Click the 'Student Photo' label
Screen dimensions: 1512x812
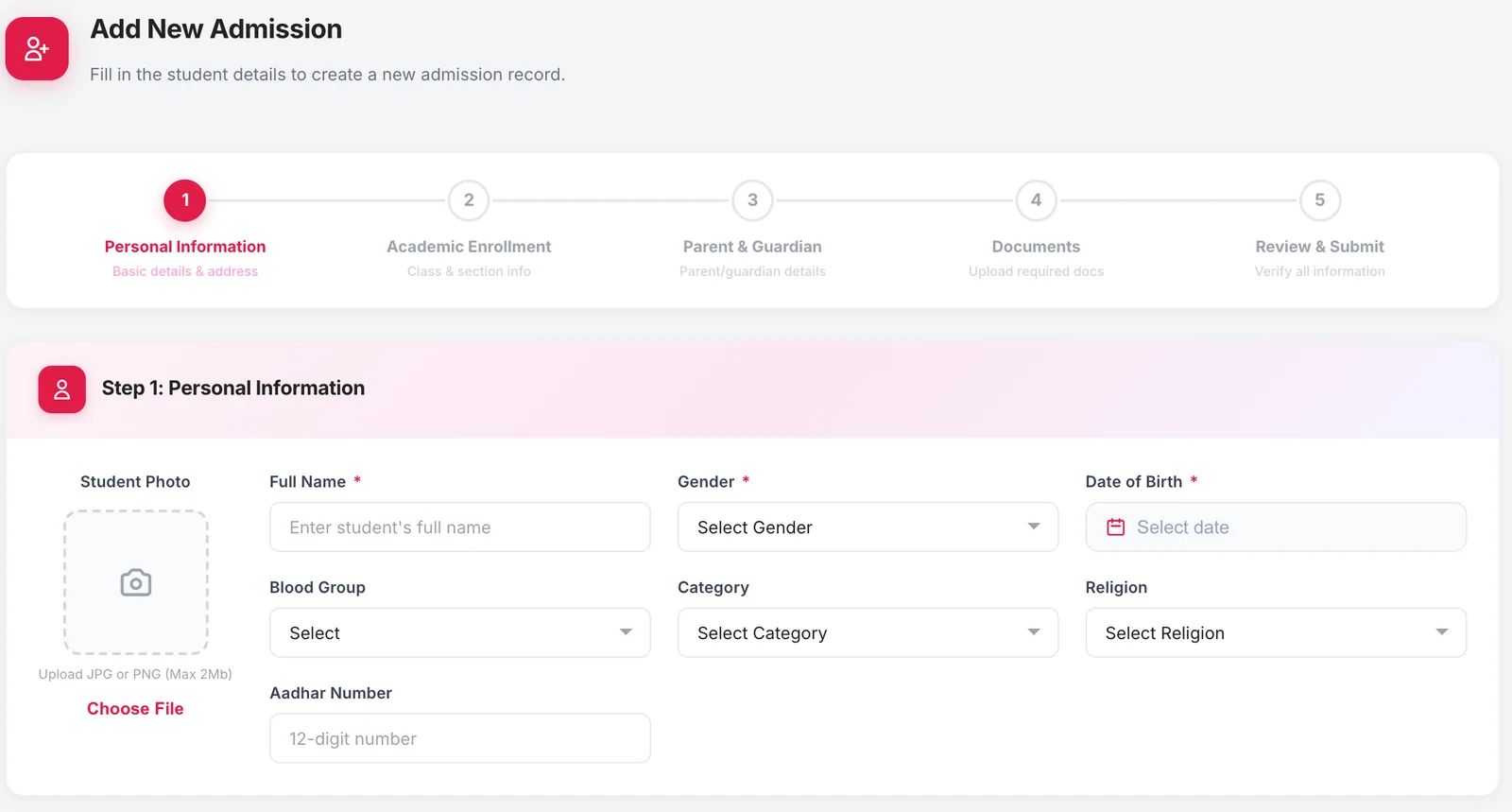click(135, 482)
